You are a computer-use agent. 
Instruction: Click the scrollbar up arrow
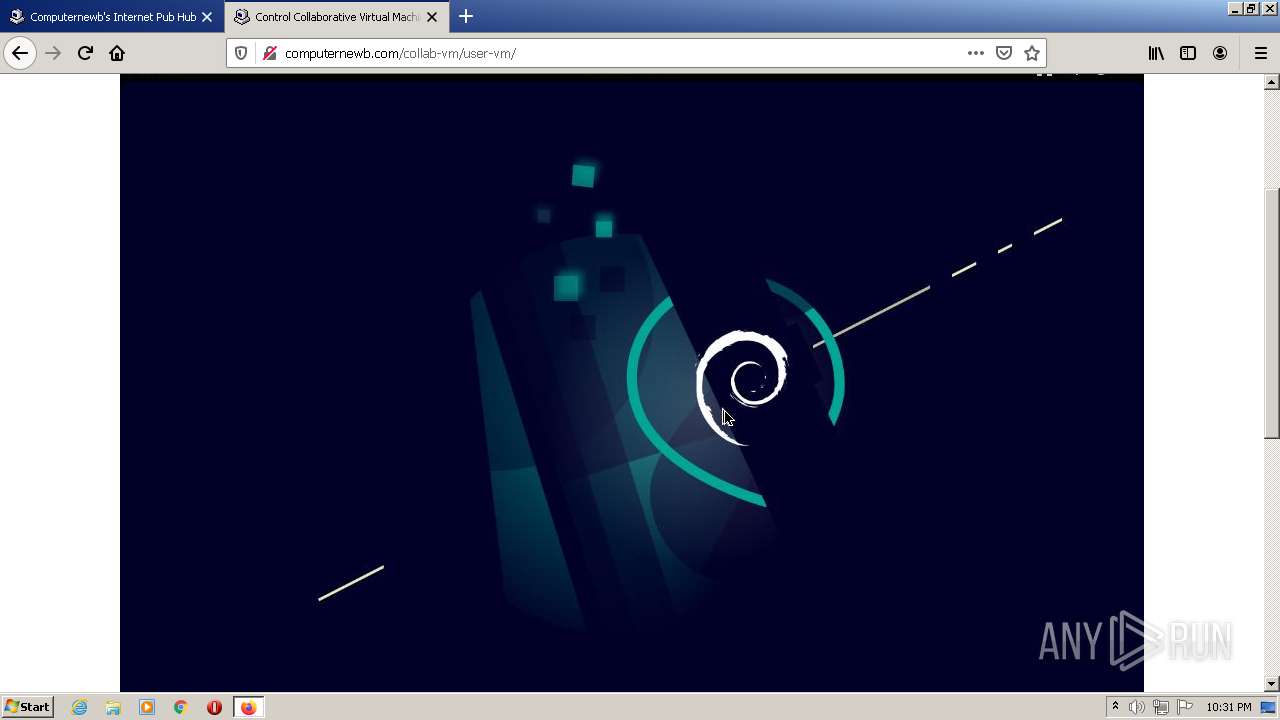click(1271, 82)
